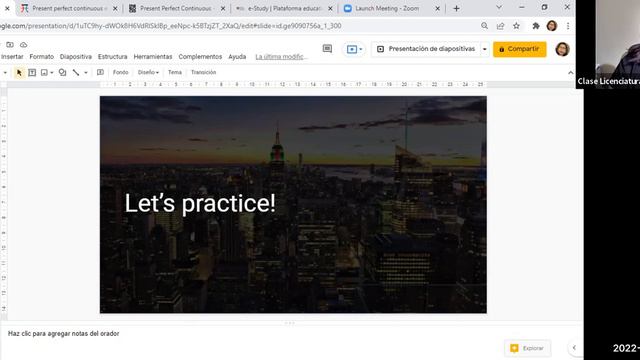Open the Insertar menu

coord(12,57)
